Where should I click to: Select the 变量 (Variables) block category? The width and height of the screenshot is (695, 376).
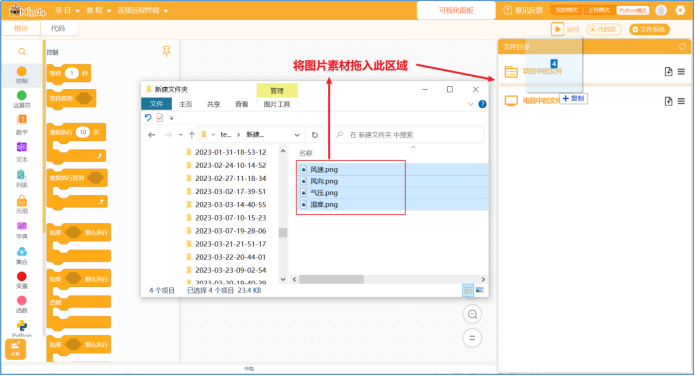(21, 280)
